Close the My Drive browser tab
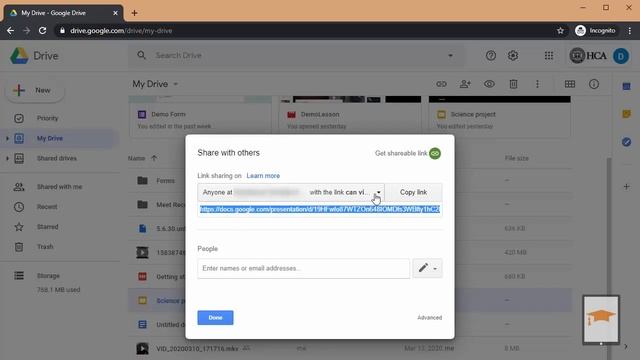 tap(115, 13)
